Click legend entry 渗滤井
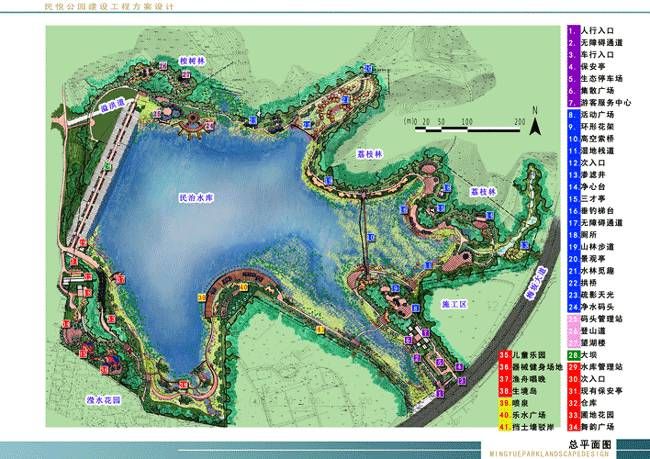 pyautogui.click(x=587, y=175)
